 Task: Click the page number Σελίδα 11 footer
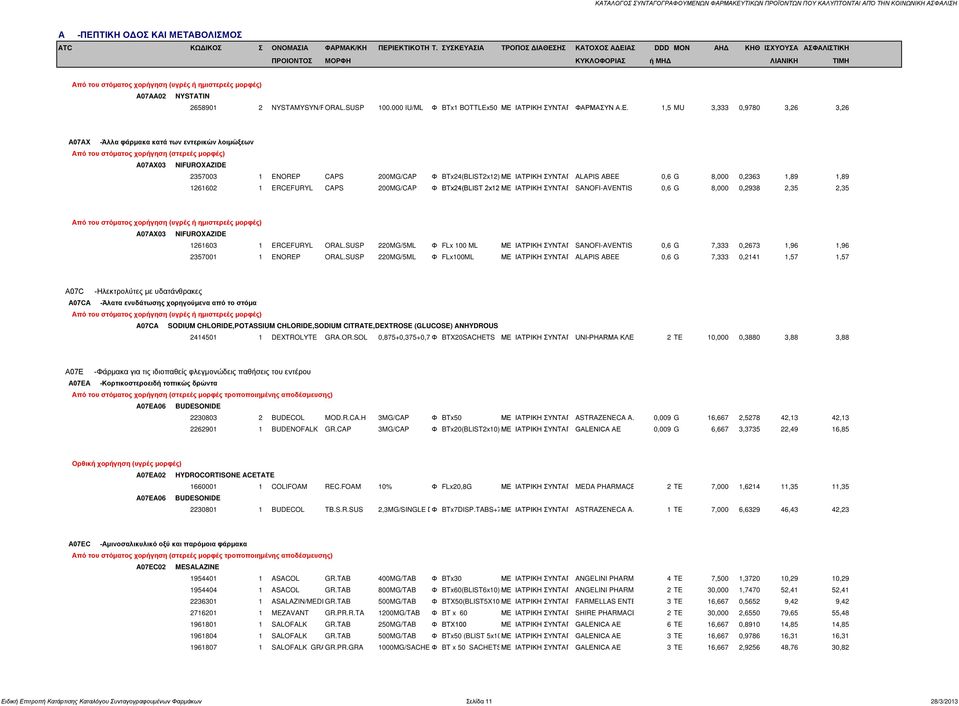[x=479, y=702]
